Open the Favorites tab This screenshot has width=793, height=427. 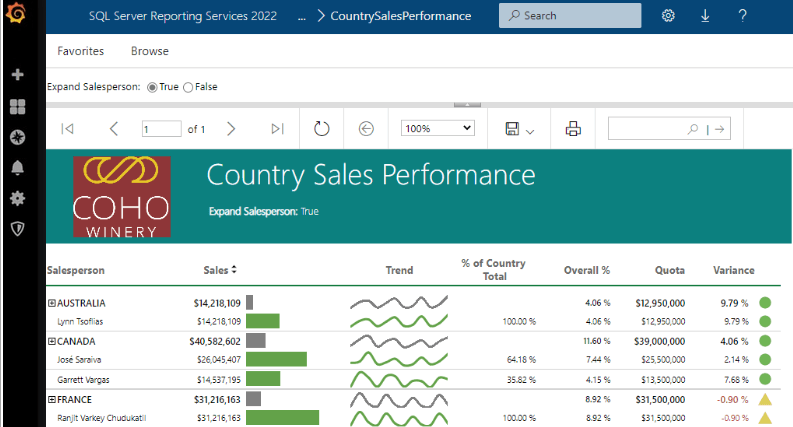pos(80,51)
